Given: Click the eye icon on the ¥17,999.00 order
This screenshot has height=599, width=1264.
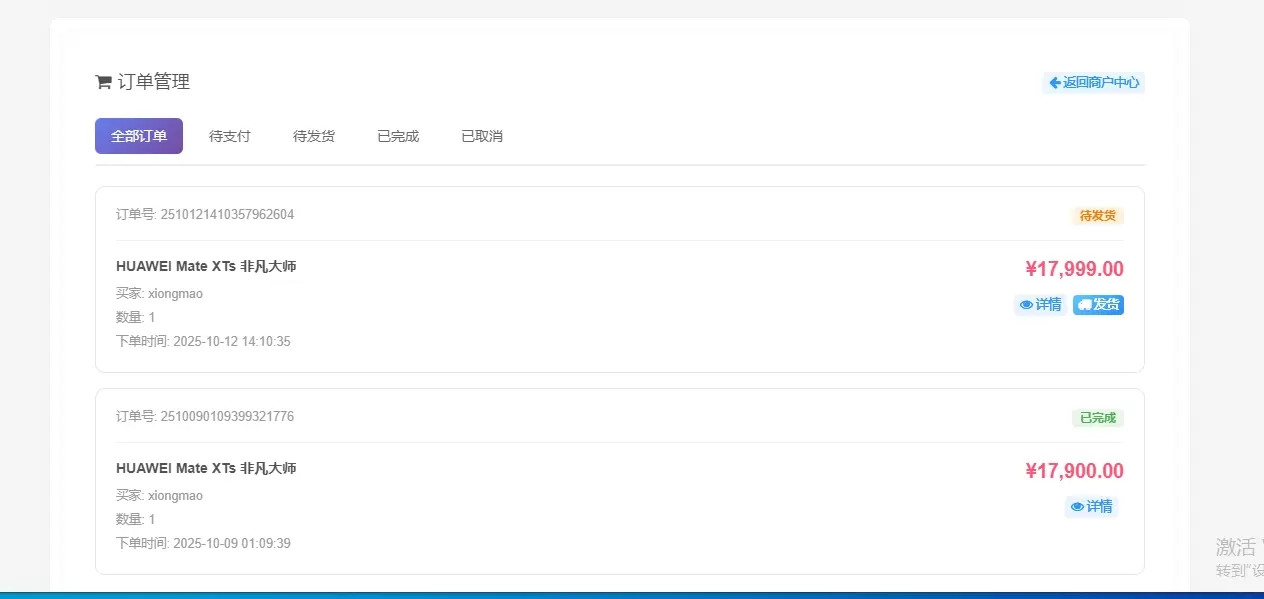Looking at the screenshot, I should pos(1026,305).
